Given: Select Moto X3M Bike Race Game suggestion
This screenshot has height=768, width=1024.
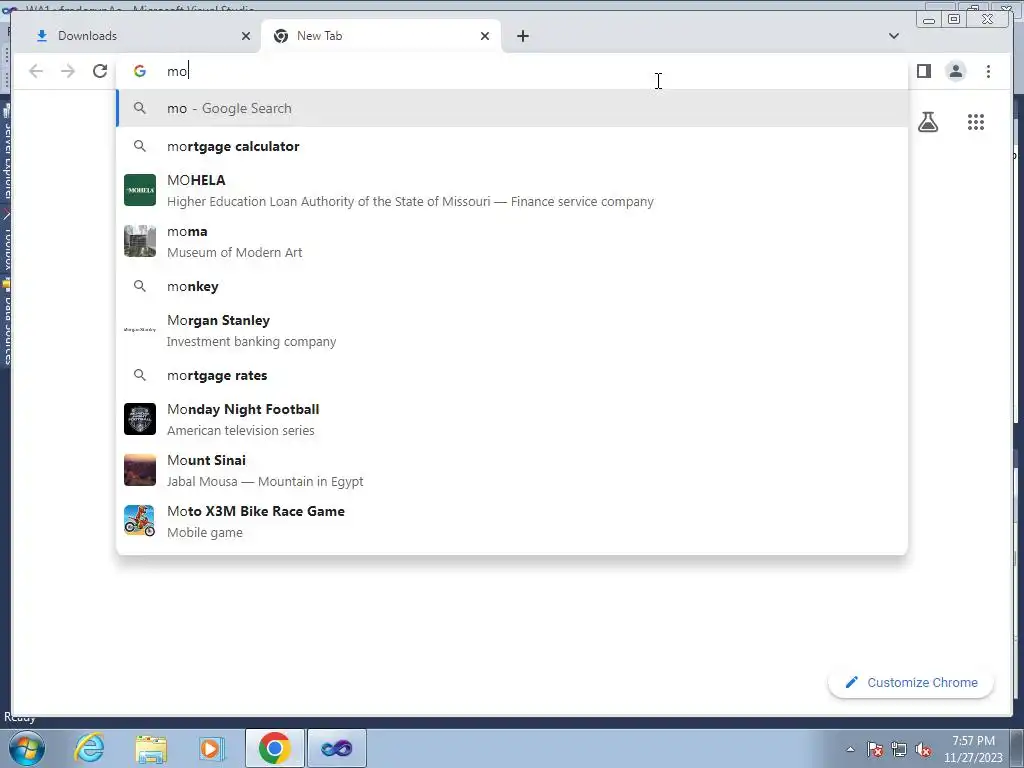Looking at the screenshot, I should pos(512,520).
